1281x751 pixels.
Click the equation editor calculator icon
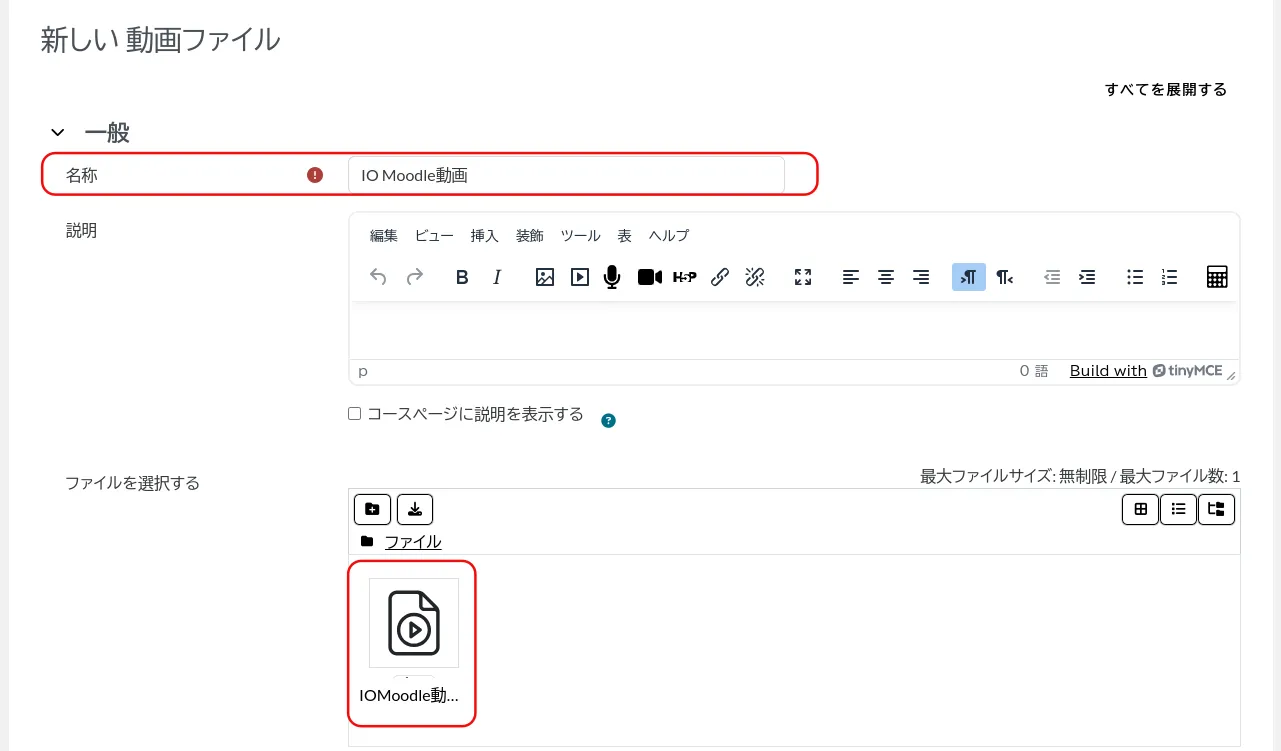1216,278
